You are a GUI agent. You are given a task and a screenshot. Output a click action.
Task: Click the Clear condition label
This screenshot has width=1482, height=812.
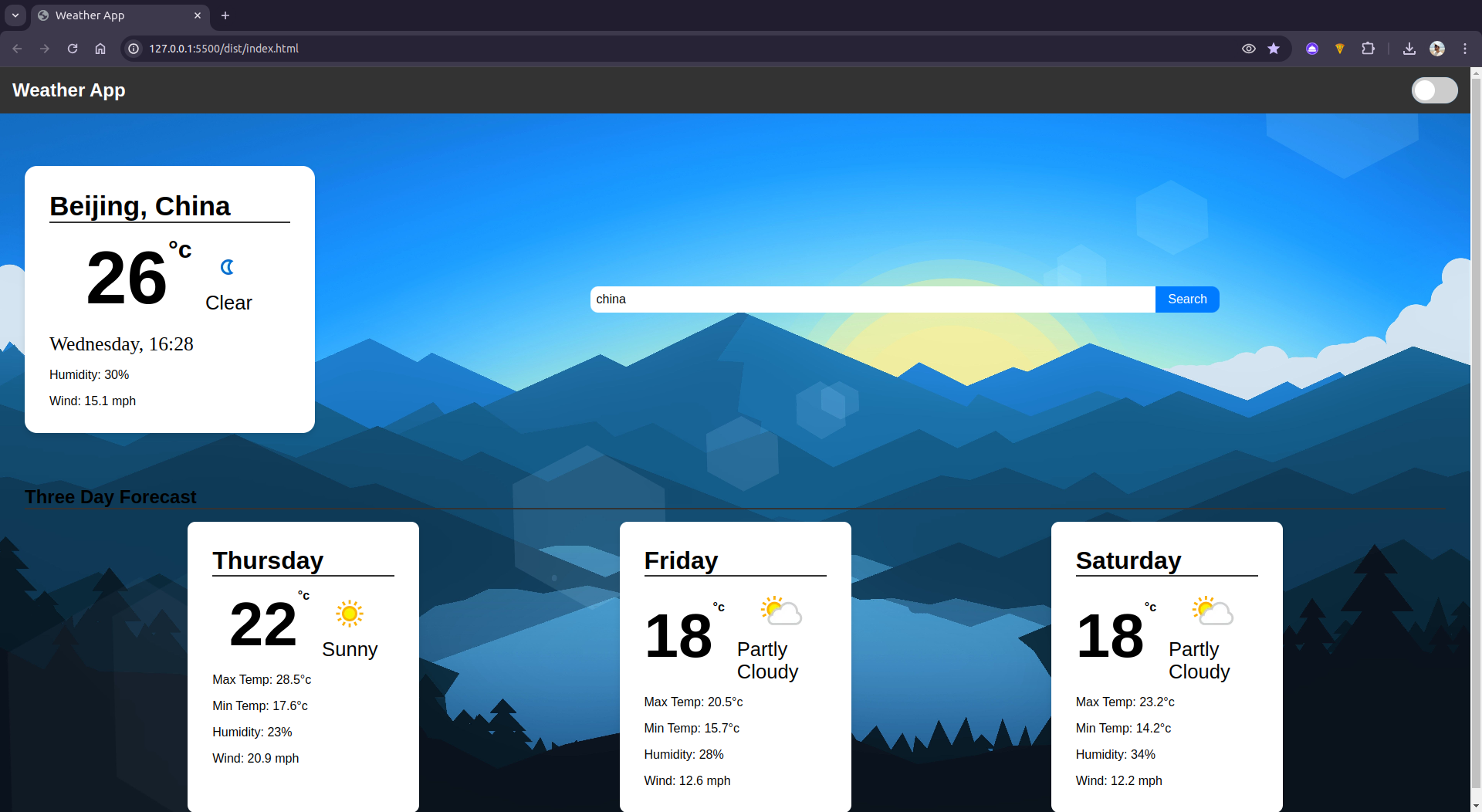[228, 303]
